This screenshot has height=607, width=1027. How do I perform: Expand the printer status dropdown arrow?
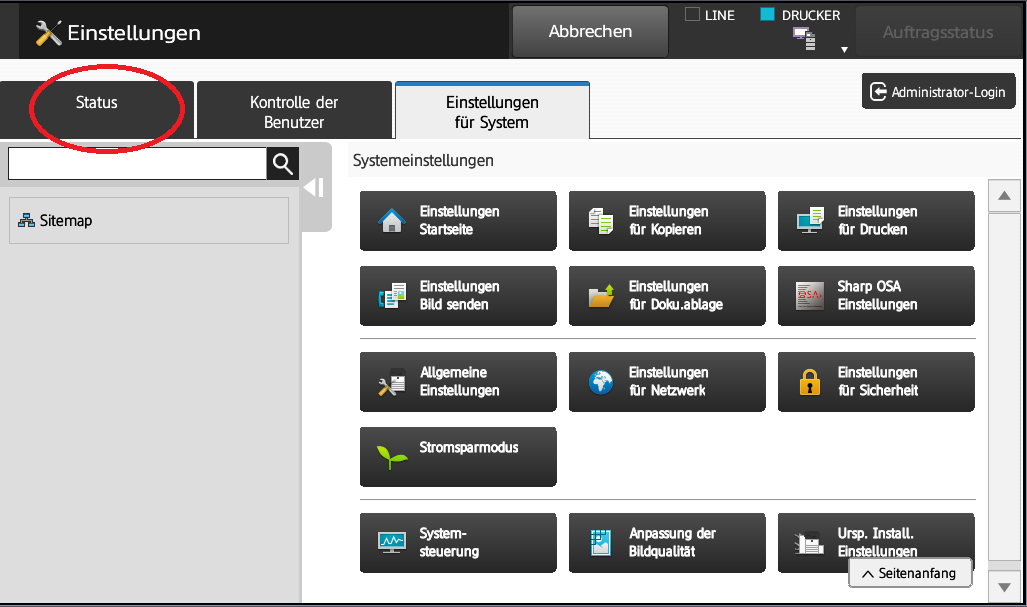click(x=844, y=49)
